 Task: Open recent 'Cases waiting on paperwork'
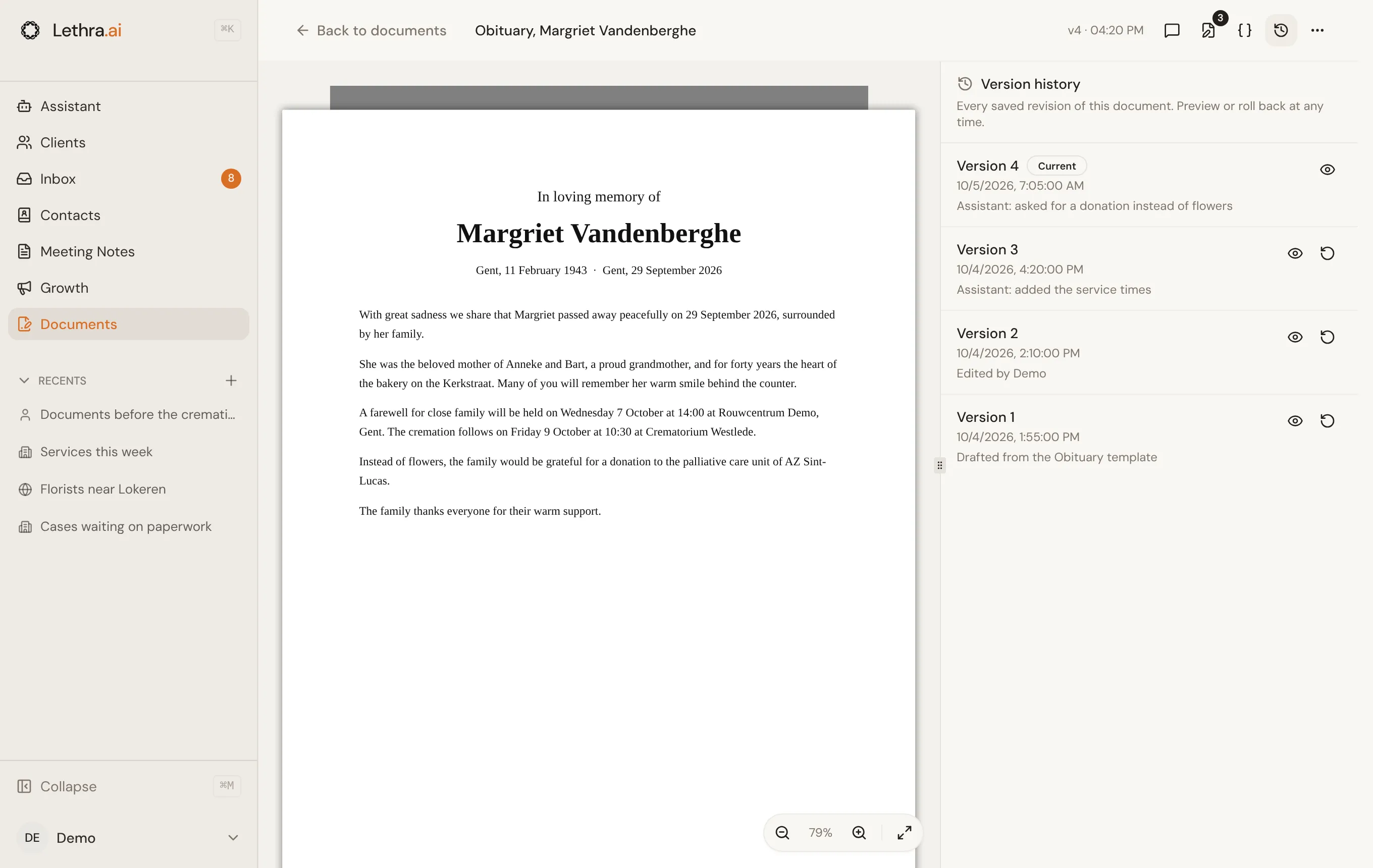(128, 527)
